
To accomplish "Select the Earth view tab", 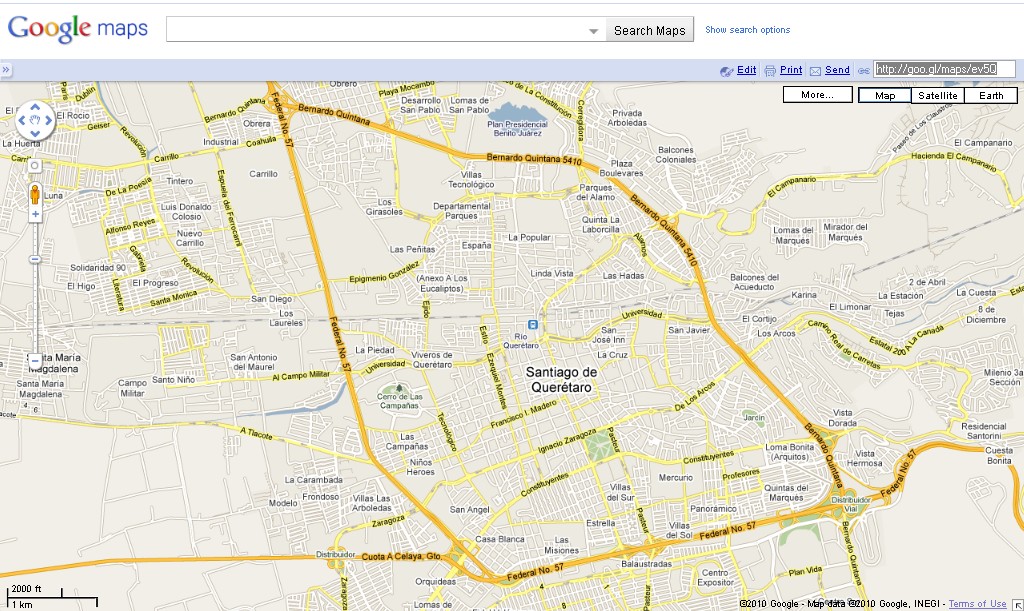I will click(991, 94).
